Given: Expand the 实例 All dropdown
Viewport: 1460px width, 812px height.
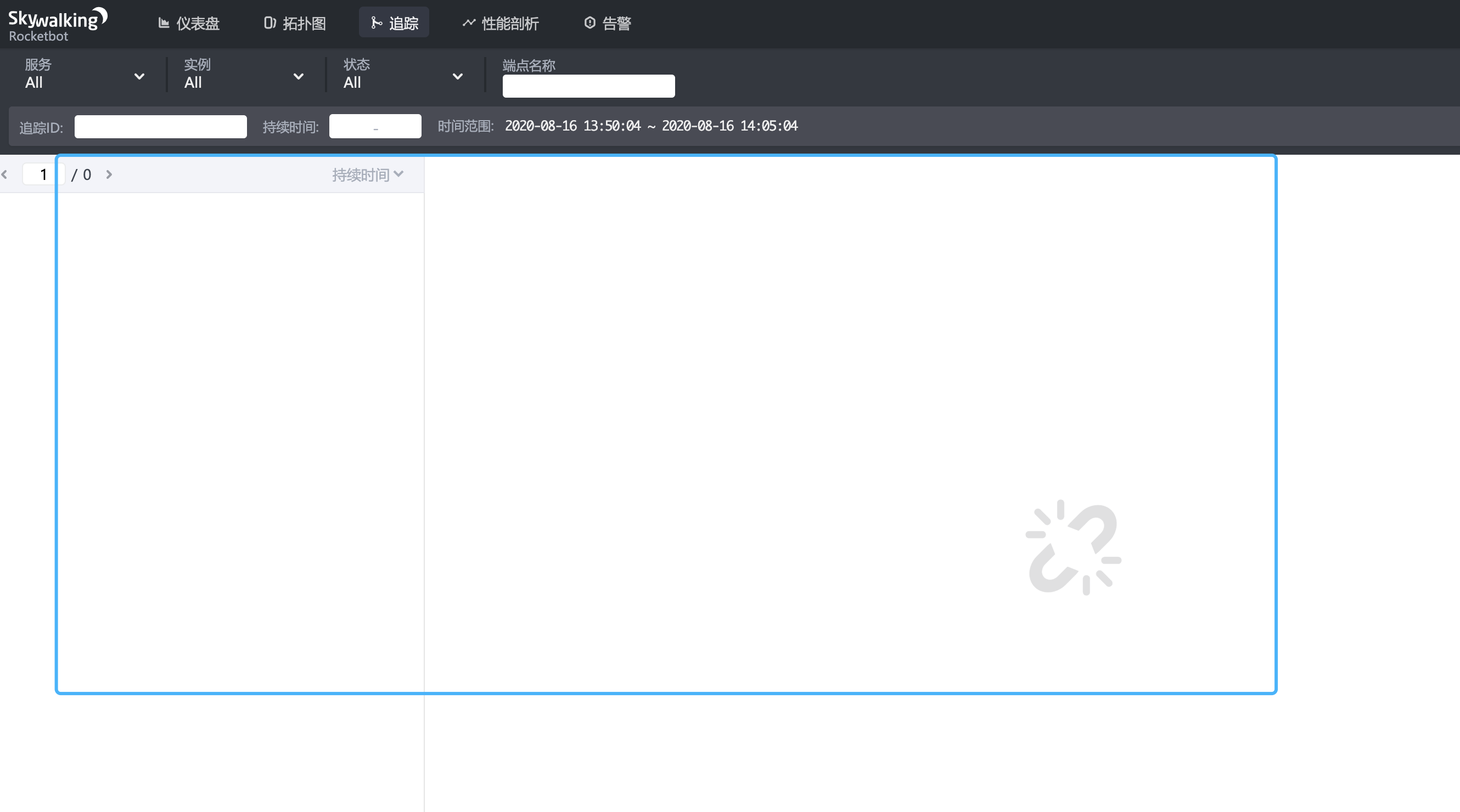Looking at the screenshot, I should [244, 75].
